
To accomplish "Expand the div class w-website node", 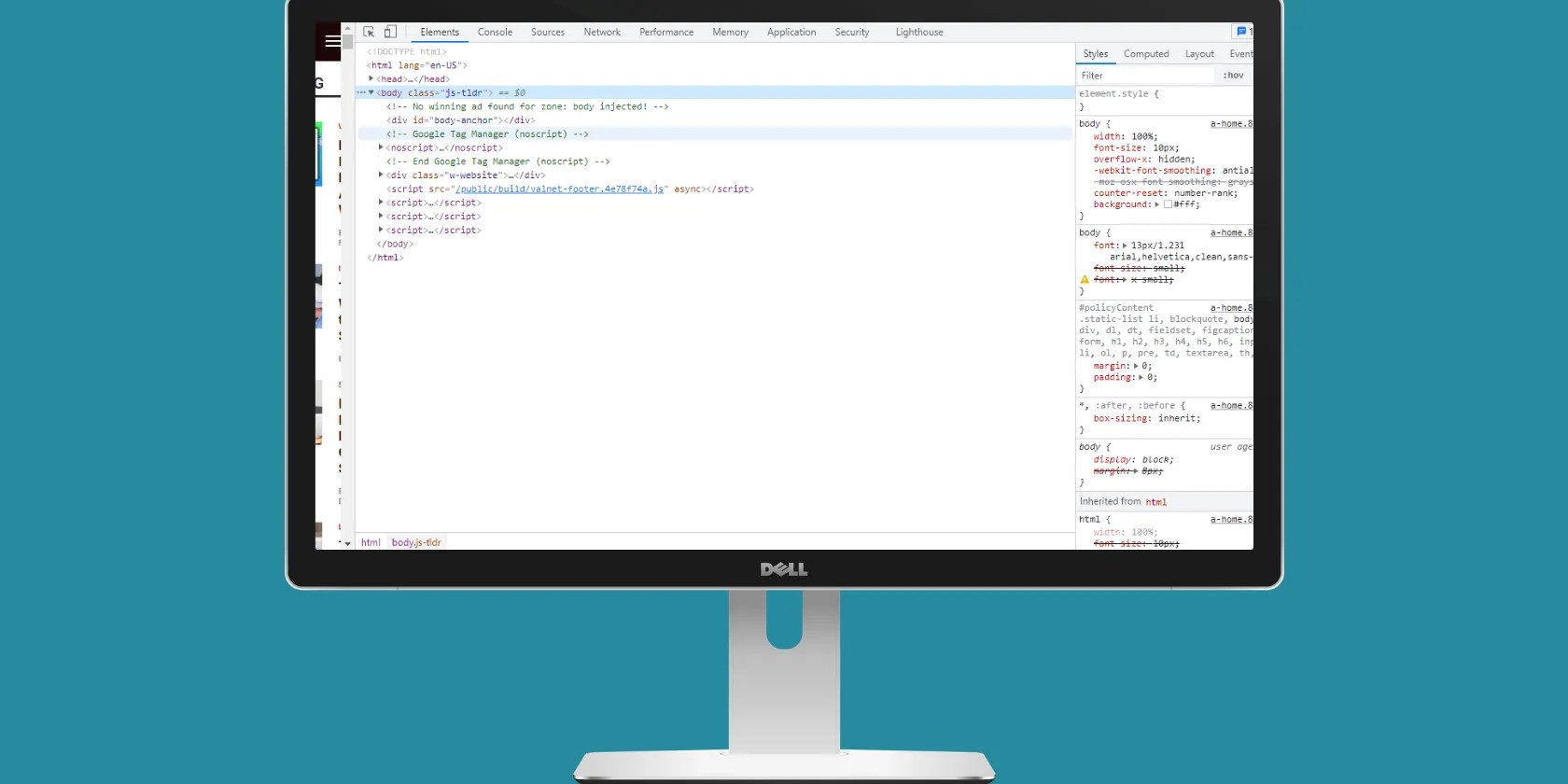I will point(381,175).
